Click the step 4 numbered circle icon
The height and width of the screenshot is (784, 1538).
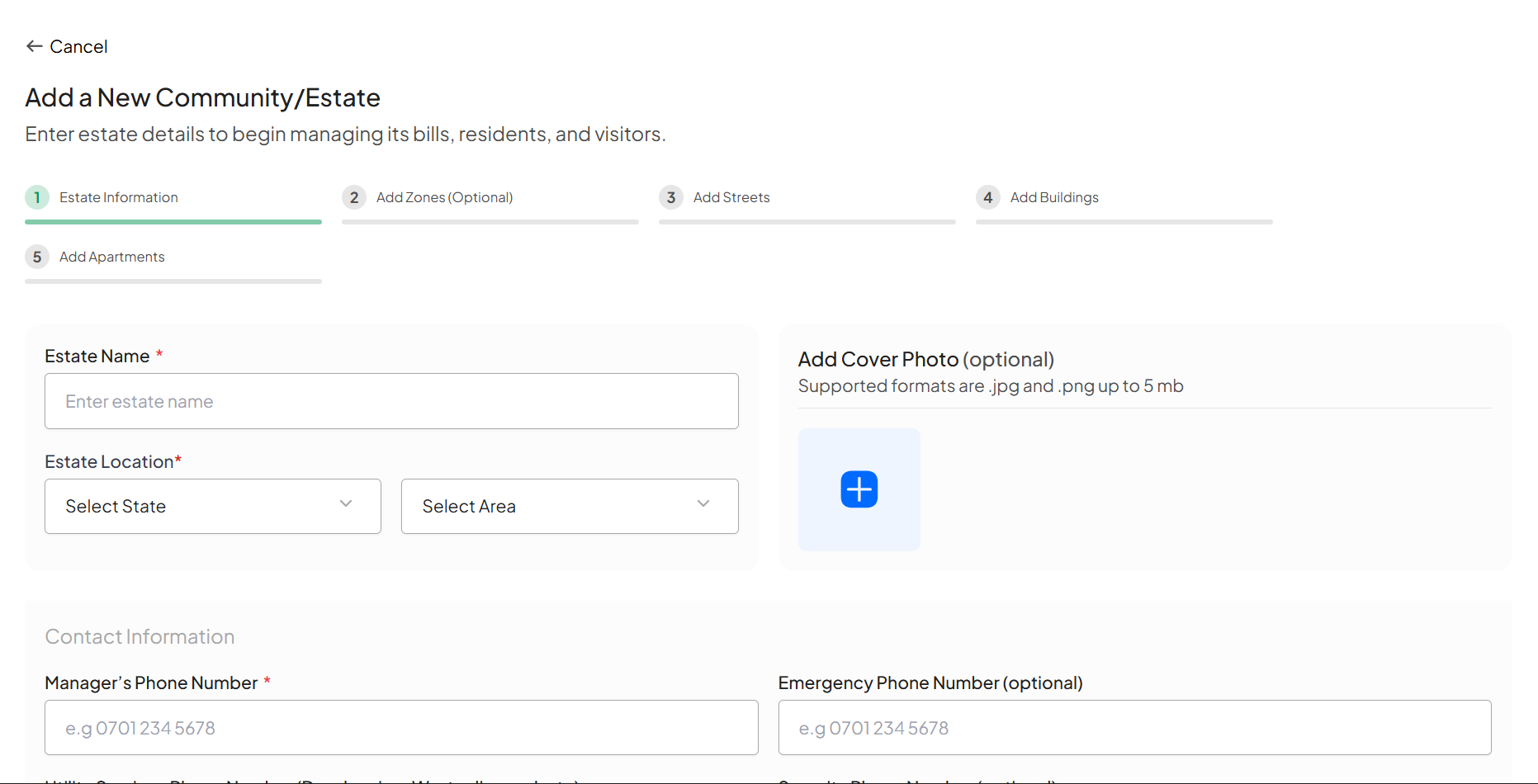[987, 197]
